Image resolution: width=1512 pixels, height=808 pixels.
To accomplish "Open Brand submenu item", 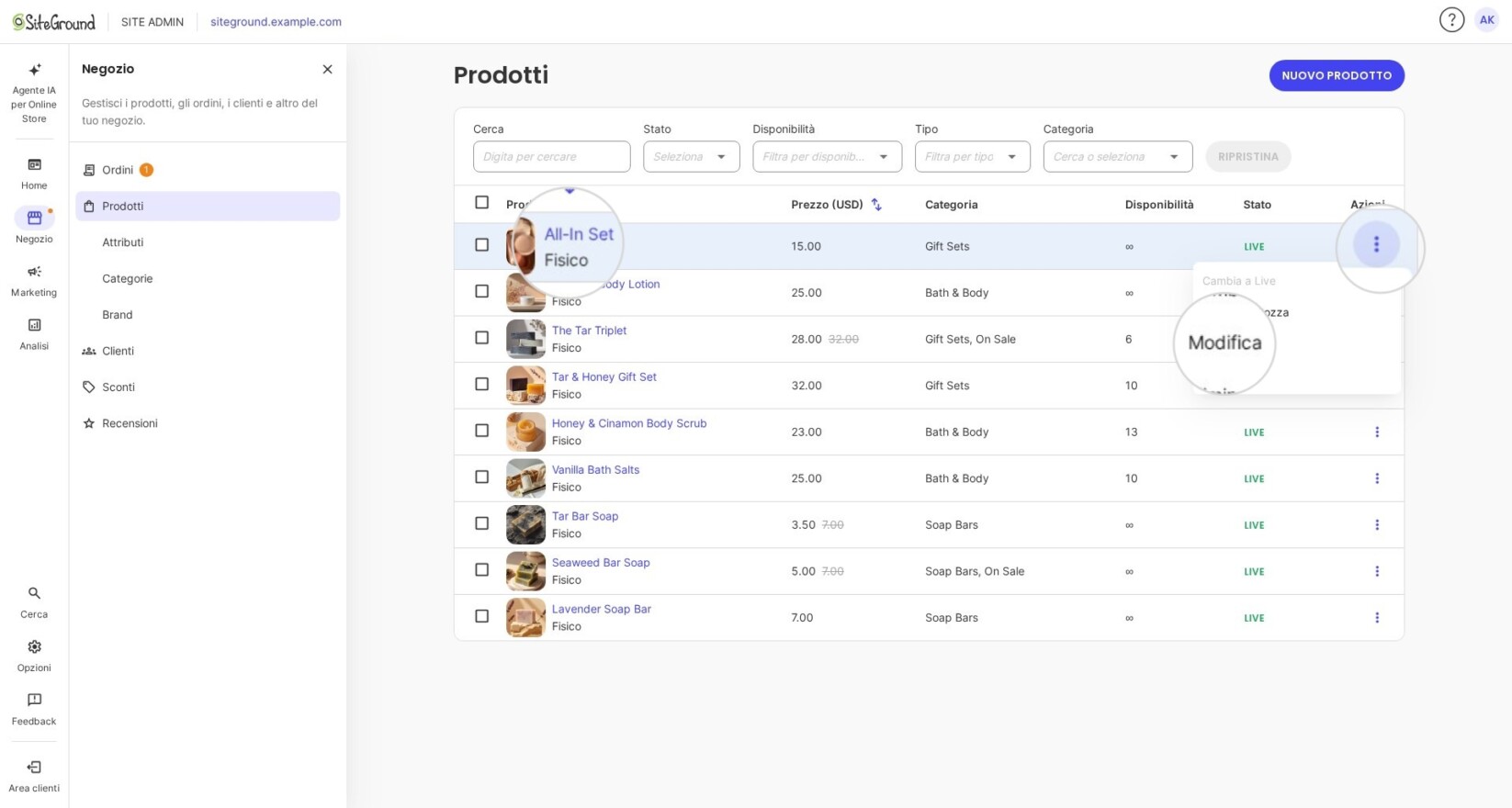I will (x=208, y=314).
